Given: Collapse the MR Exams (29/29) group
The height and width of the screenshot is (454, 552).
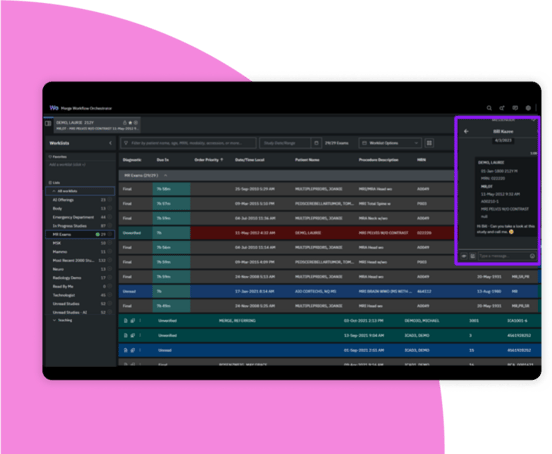Looking at the screenshot, I should (x=165, y=175).
